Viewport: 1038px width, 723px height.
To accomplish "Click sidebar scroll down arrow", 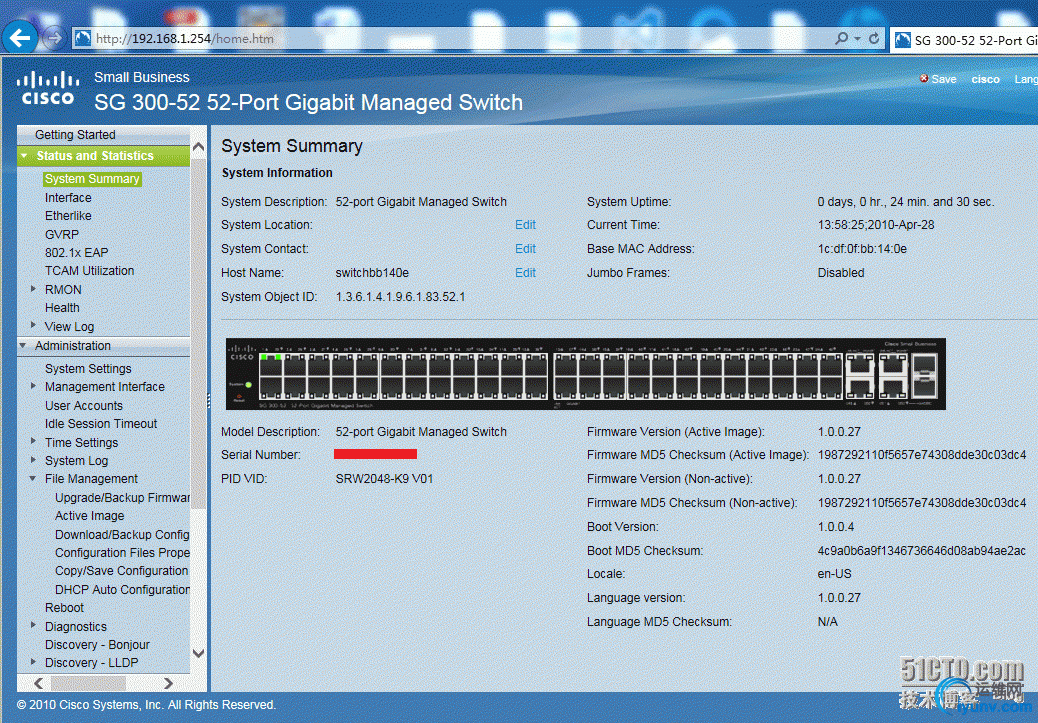I will click(x=198, y=653).
